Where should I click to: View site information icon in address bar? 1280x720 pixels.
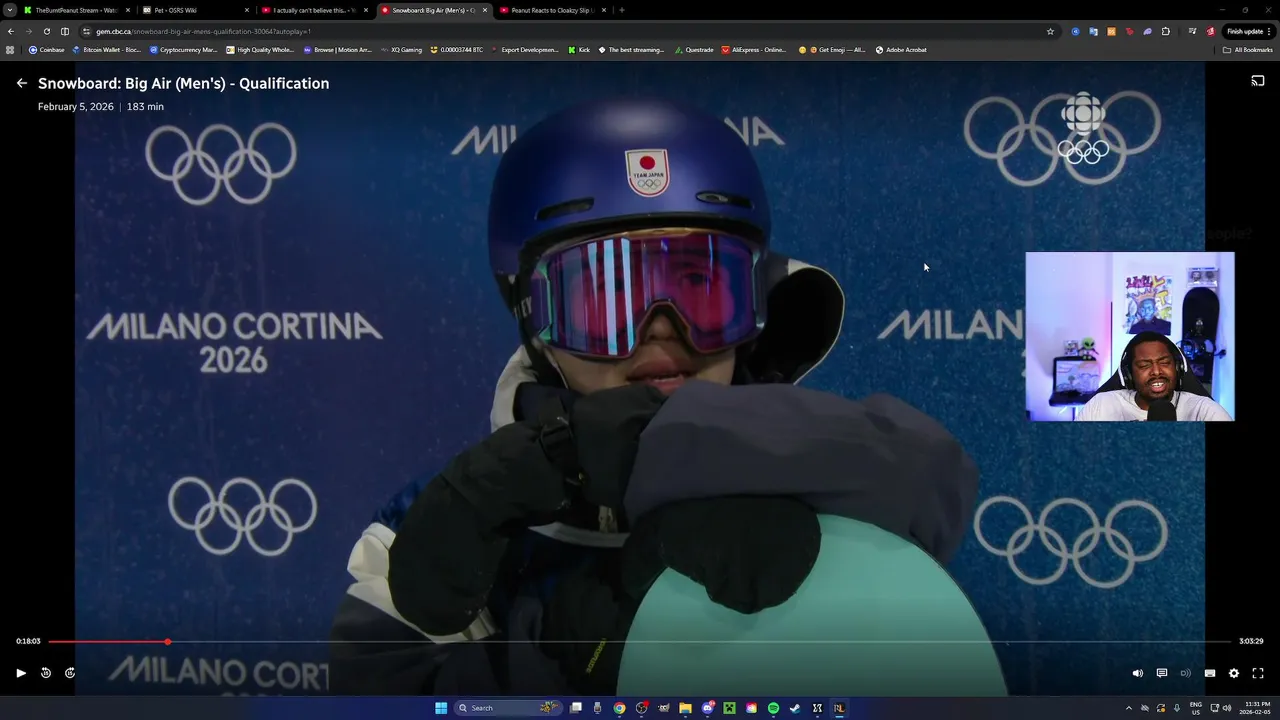(87, 31)
